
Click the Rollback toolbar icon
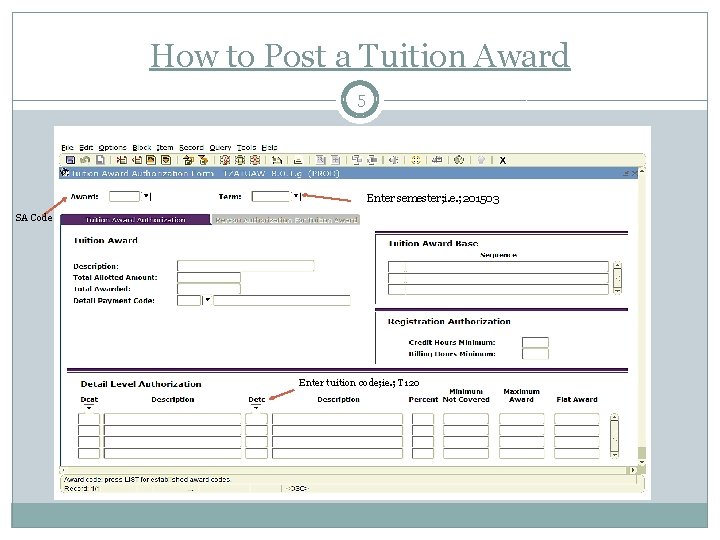pyautogui.click(x=85, y=160)
